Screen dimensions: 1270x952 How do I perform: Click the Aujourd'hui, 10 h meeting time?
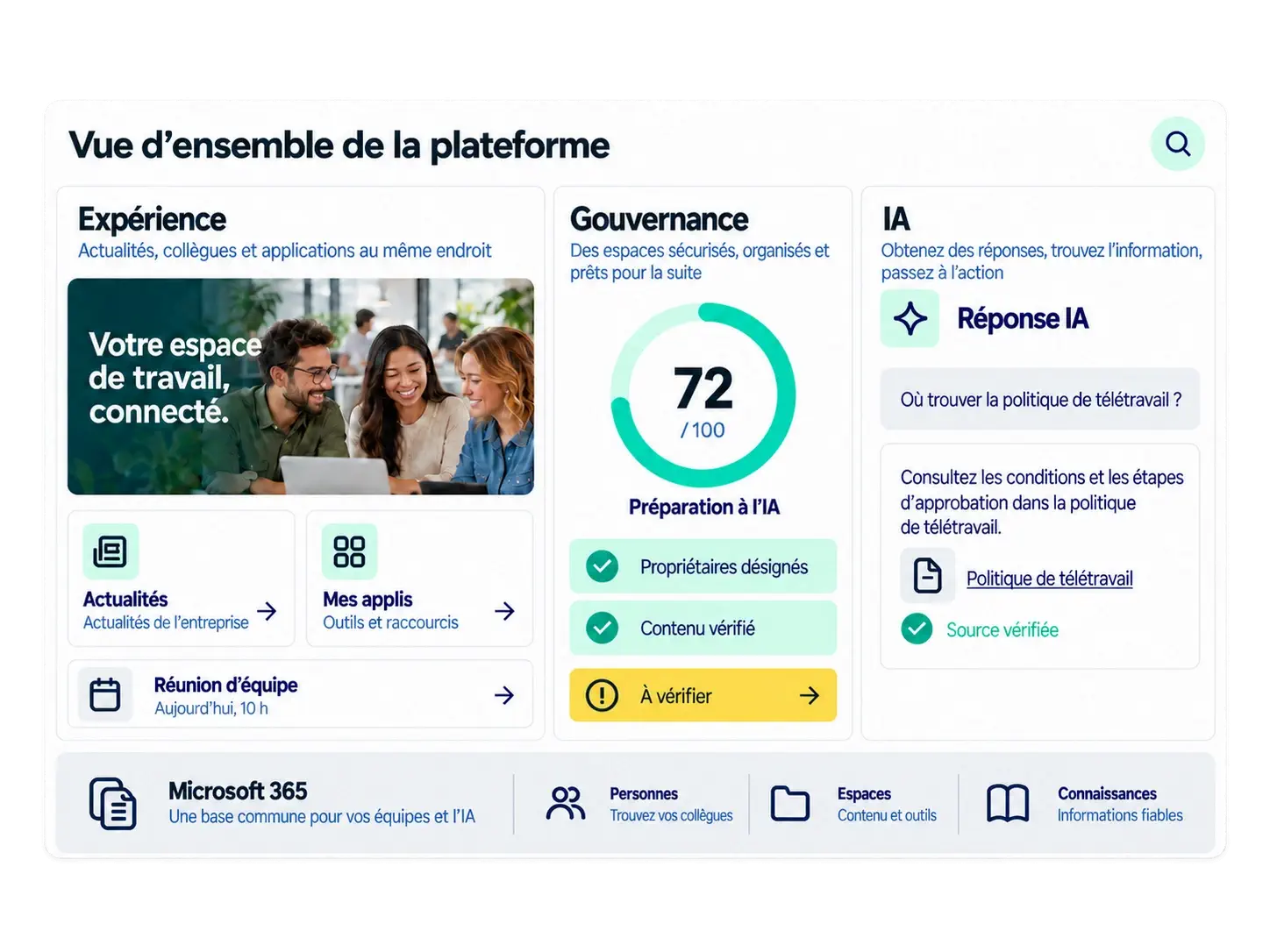(x=211, y=708)
